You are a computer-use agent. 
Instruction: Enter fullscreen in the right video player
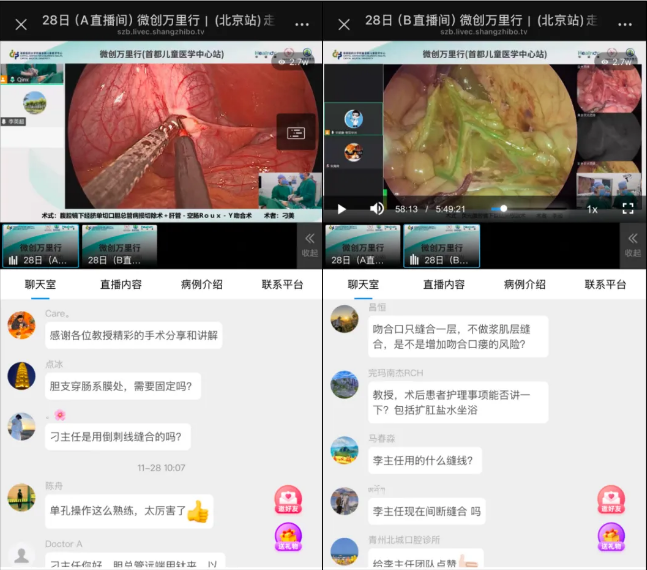[x=628, y=209]
